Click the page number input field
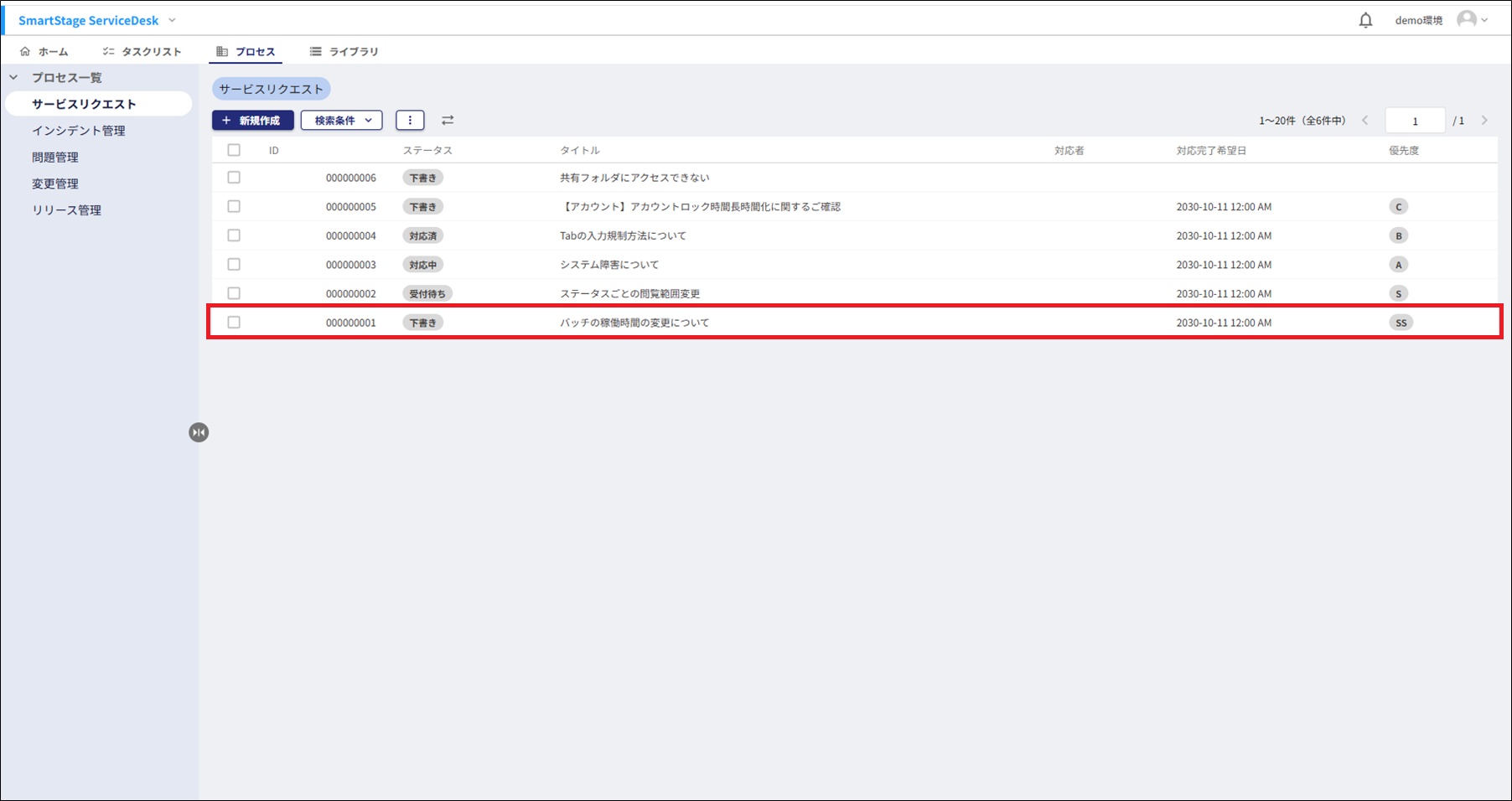1512x801 pixels. (1415, 121)
